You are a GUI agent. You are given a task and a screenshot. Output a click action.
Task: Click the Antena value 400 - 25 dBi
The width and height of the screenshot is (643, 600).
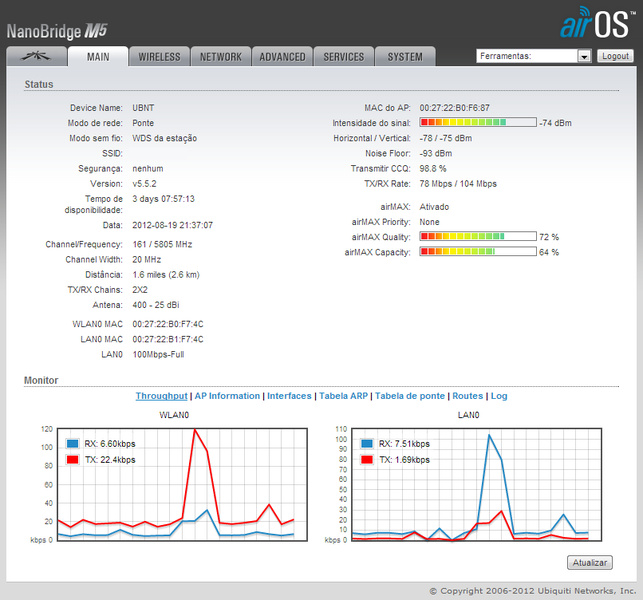(156, 305)
